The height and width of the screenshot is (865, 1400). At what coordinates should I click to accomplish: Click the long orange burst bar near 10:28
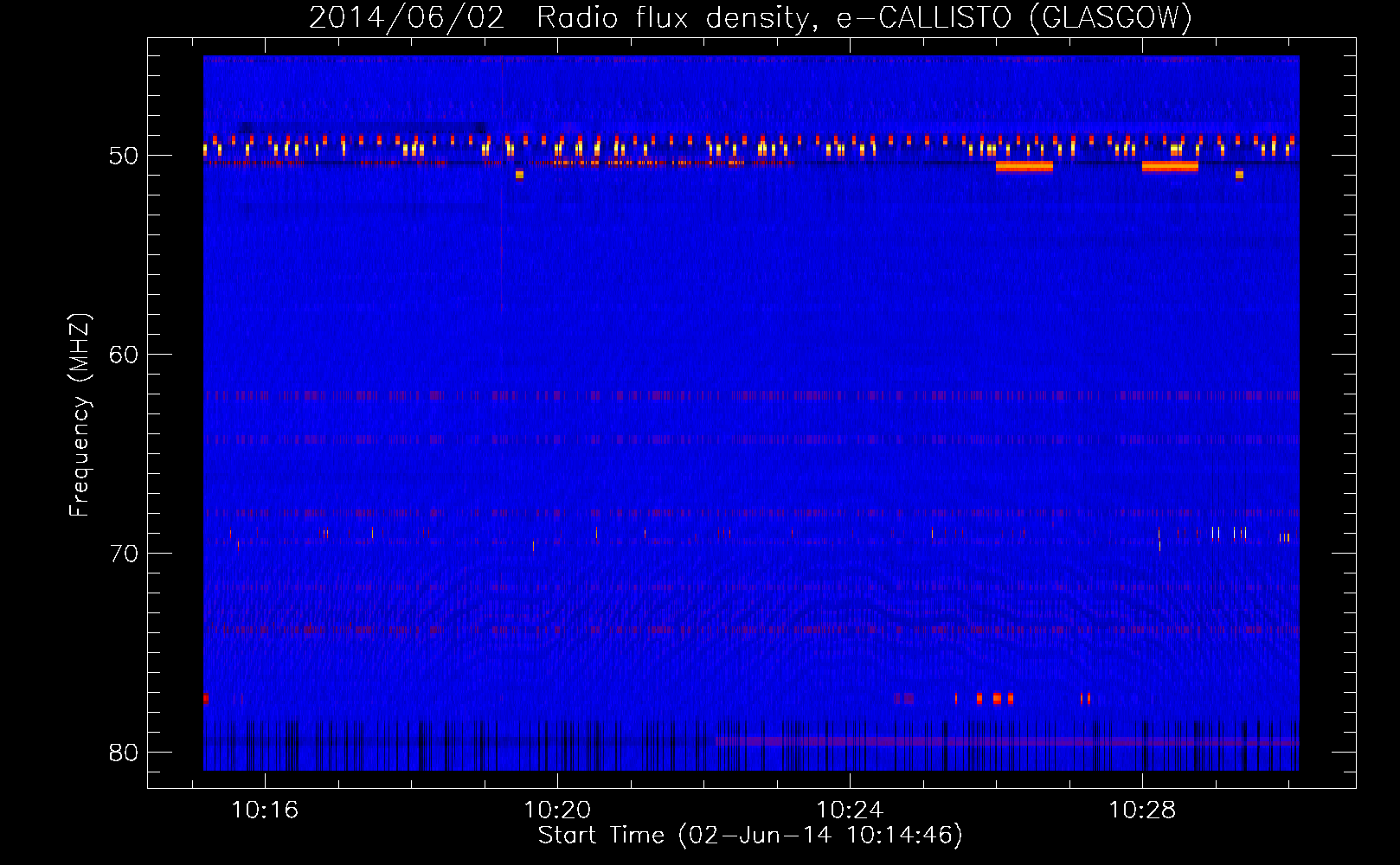(x=1170, y=167)
